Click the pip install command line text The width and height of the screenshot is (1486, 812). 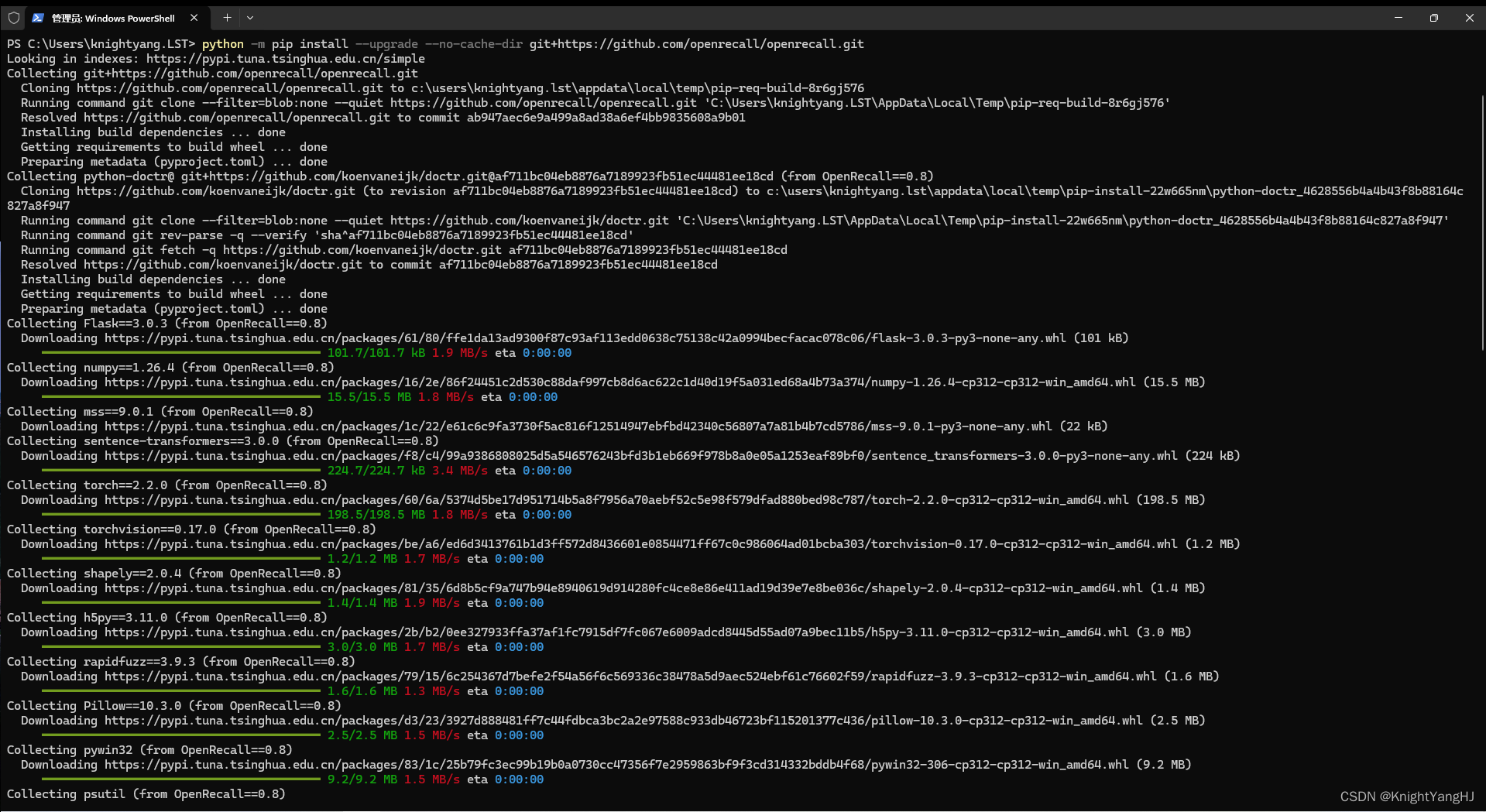(x=533, y=44)
